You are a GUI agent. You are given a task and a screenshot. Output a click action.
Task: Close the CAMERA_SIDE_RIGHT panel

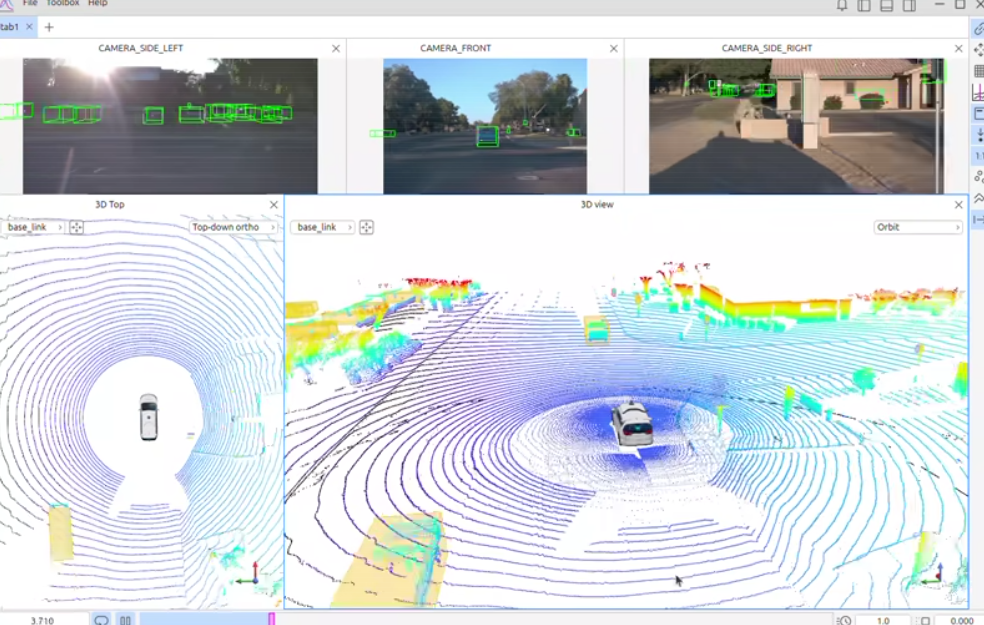click(x=958, y=48)
